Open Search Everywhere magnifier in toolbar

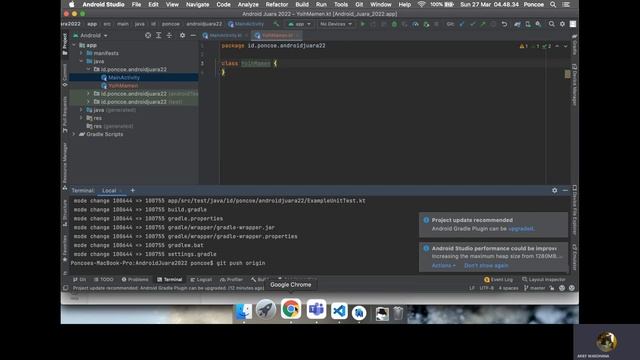click(x=551, y=24)
